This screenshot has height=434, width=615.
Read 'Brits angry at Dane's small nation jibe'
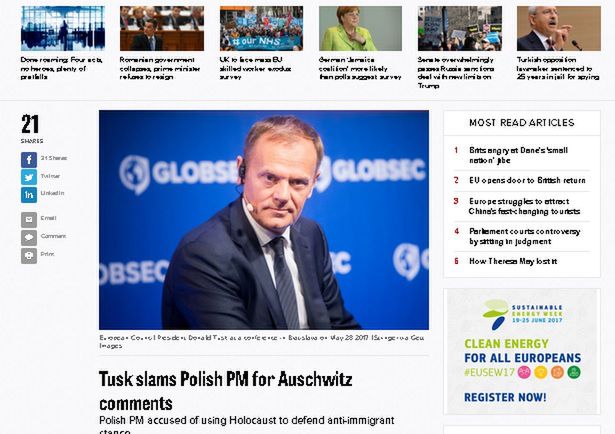[x=518, y=155]
